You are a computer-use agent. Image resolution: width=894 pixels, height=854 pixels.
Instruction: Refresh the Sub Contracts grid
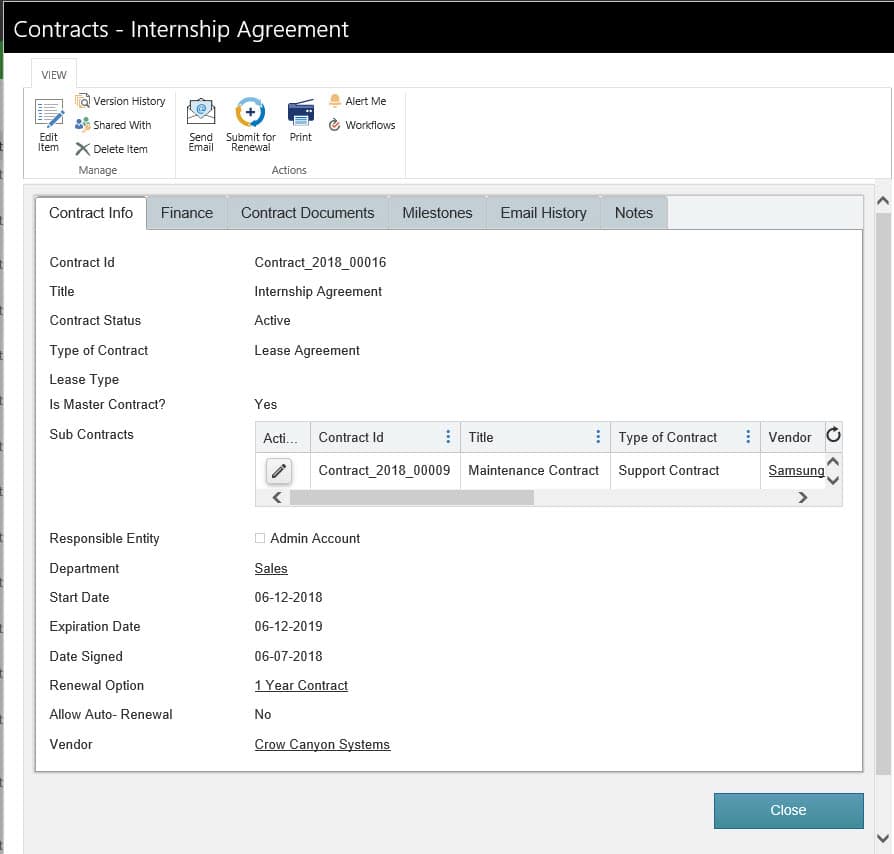pyautogui.click(x=833, y=435)
